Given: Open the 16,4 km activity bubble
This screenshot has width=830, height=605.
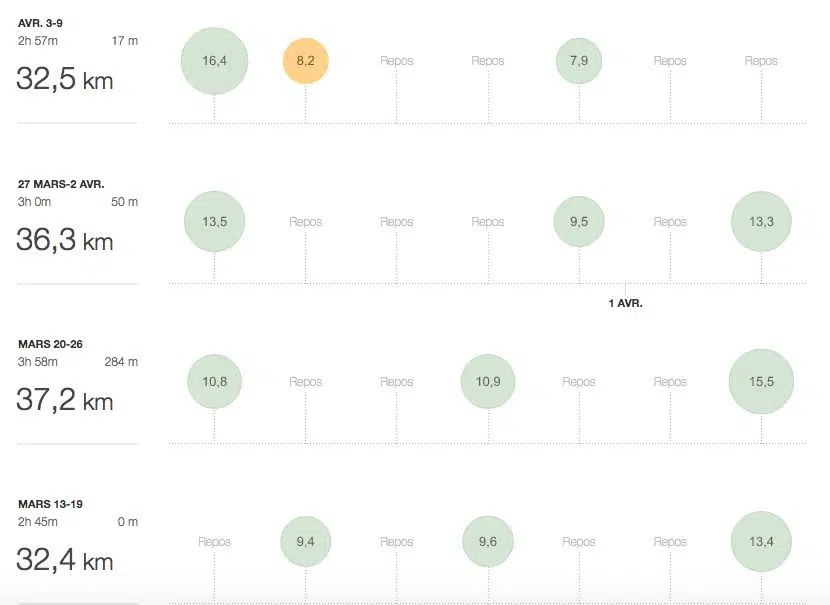Looking at the screenshot, I should pyautogui.click(x=214, y=61).
